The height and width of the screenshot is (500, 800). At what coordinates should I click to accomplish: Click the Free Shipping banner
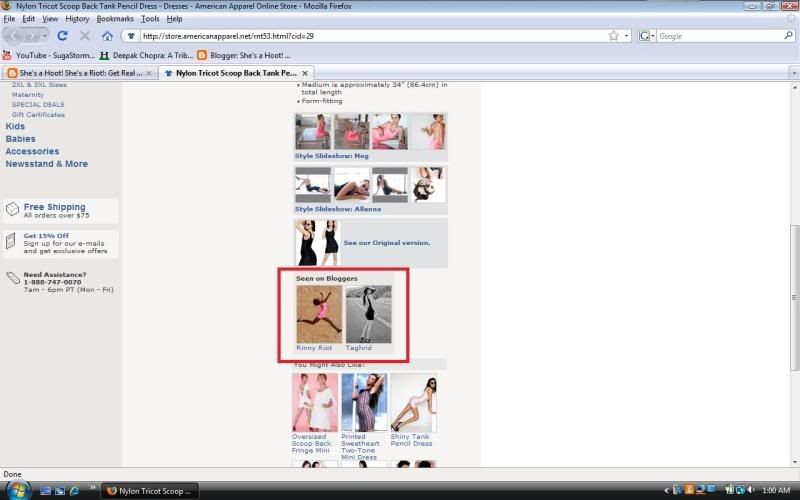point(61,211)
